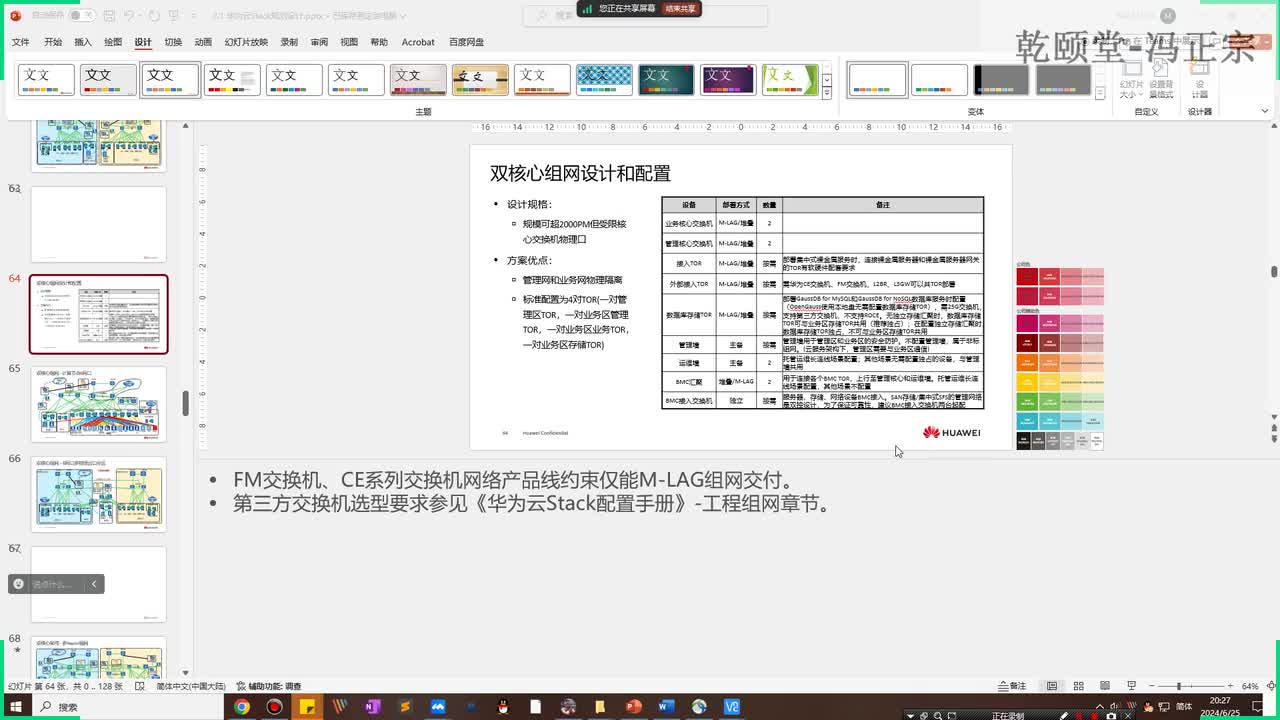This screenshot has width=1280, height=720.
Task: Open the 审阅 review tab
Action: pyautogui.click(x=319, y=42)
